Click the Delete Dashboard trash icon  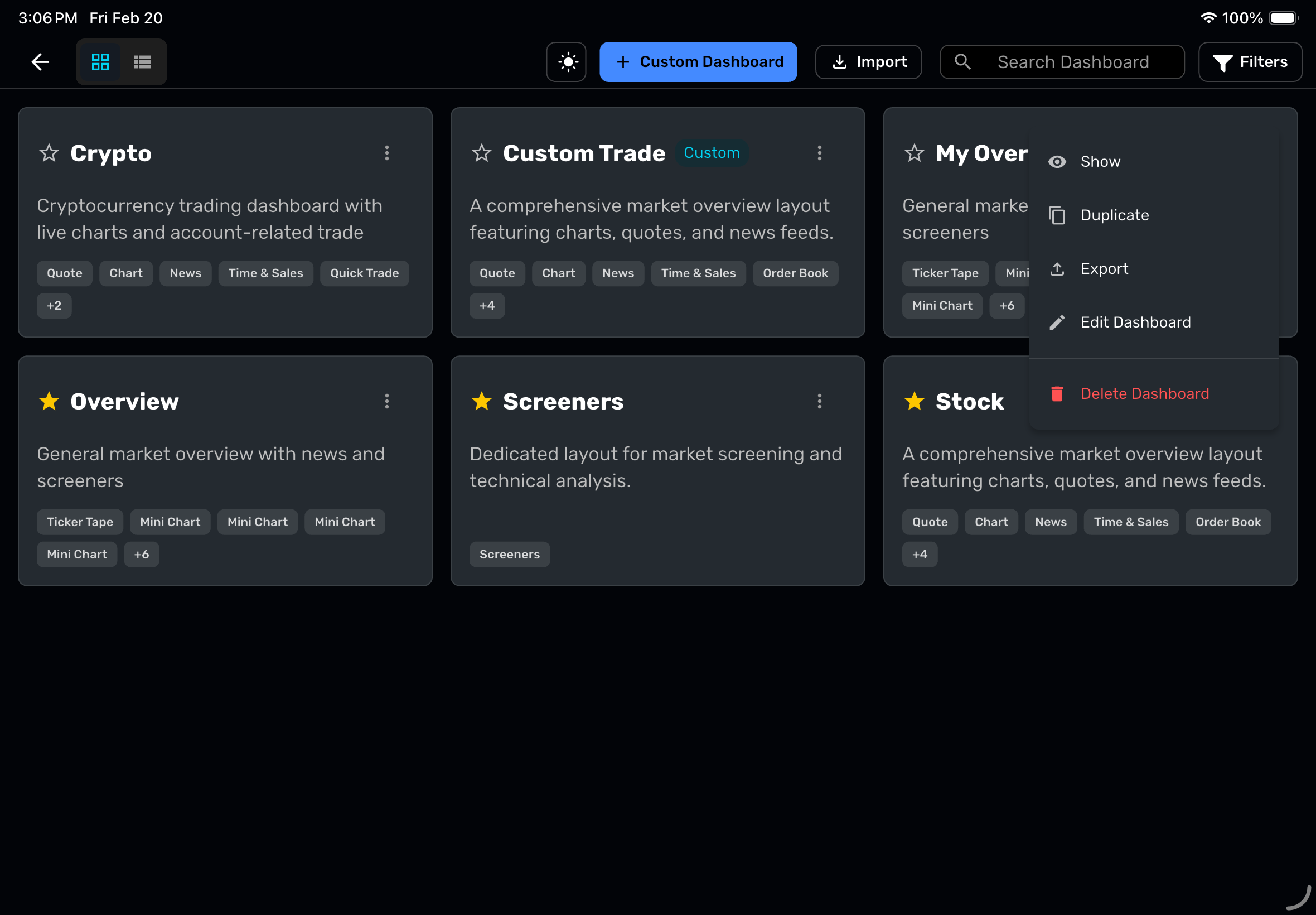(1057, 394)
